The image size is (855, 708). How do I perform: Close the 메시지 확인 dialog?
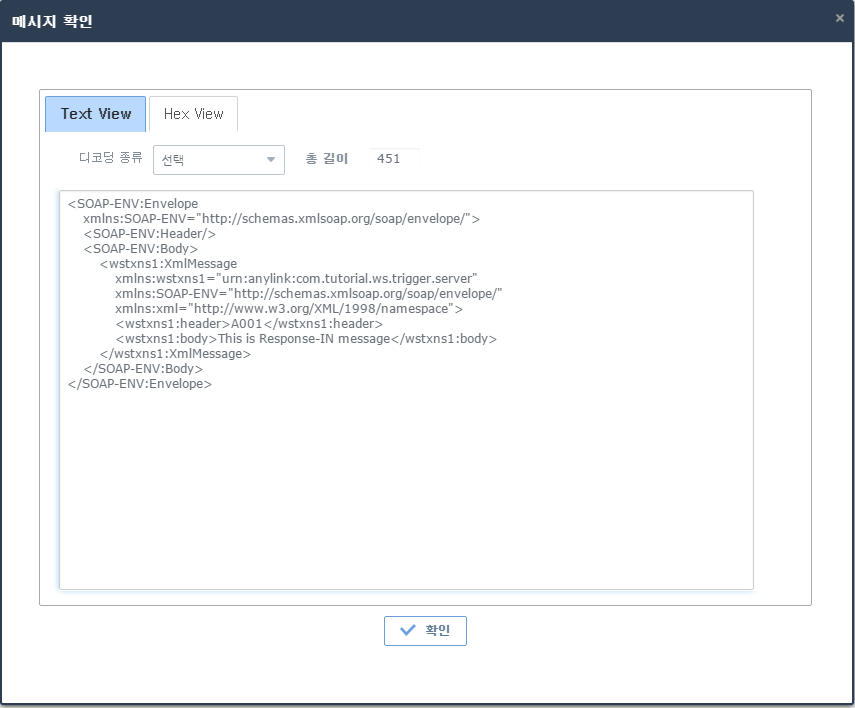pyautogui.click(x=839, y=18)
